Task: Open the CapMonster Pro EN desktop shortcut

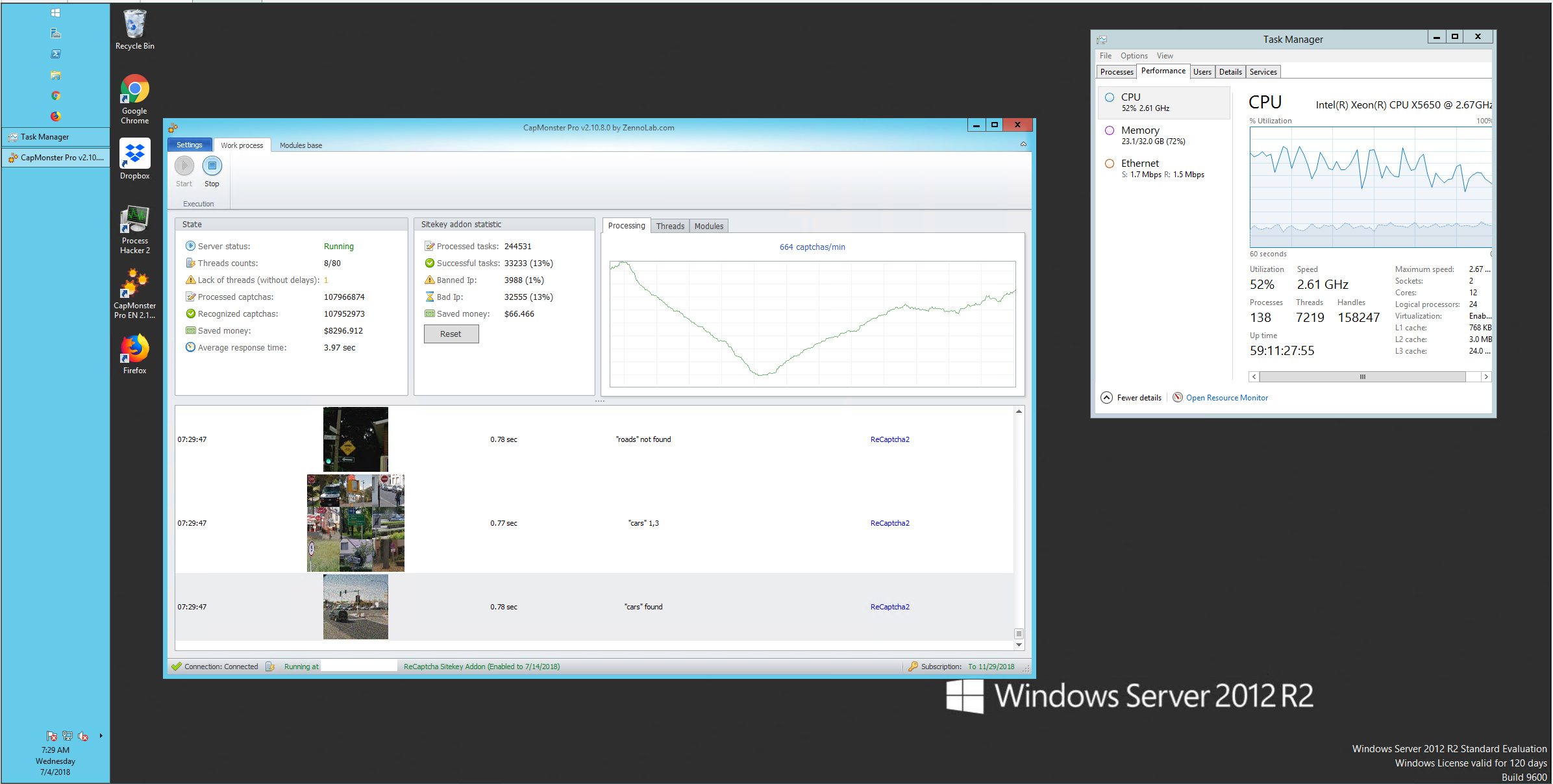Action: tap(134, 294)
